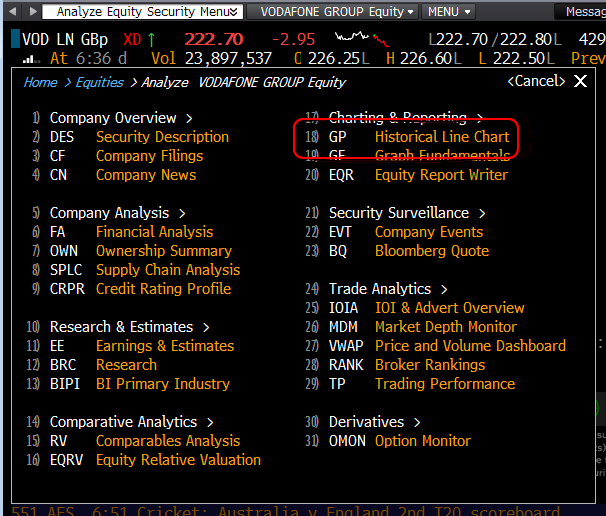The height and width of the screenshot is (516, 606).
Task: Open MDM Market Depth Monitor
Action: tap(423, 327)
